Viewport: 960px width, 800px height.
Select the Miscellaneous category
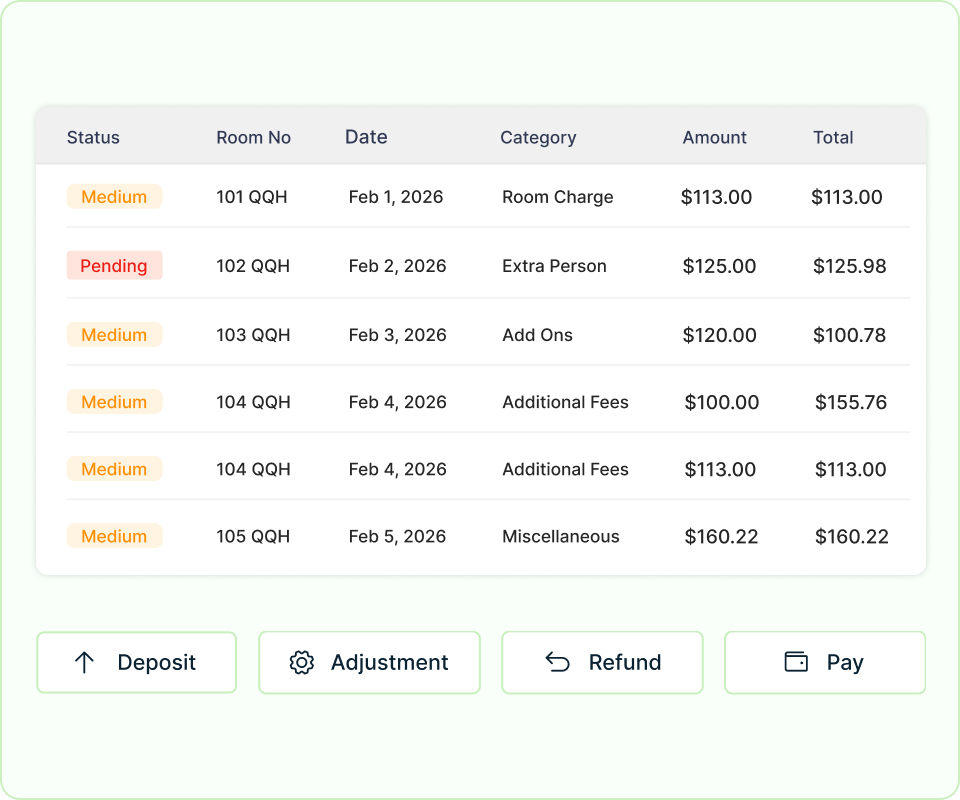pos(561,537)
